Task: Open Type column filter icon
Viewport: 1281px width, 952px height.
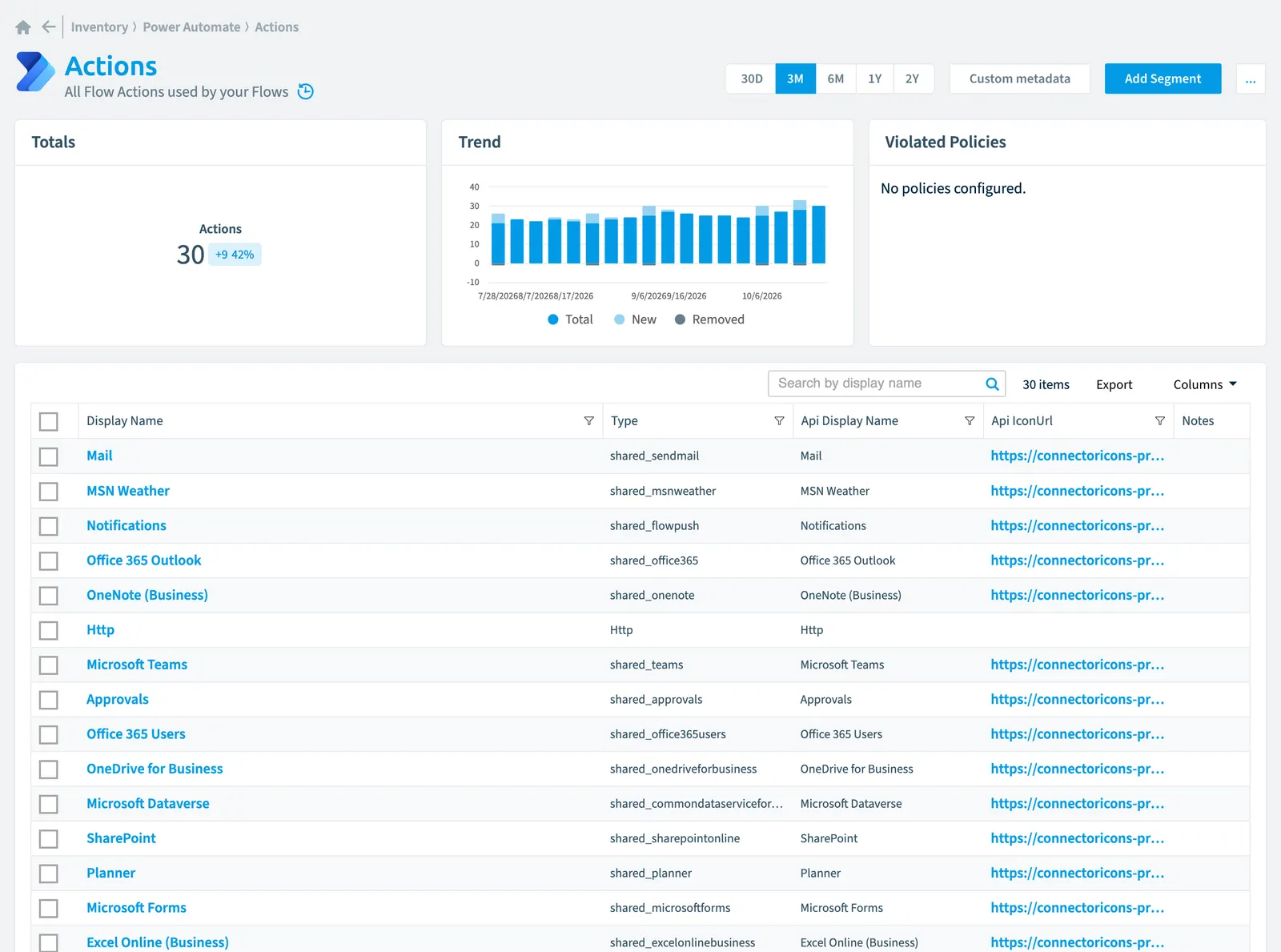Action: (x=779, y=421)
